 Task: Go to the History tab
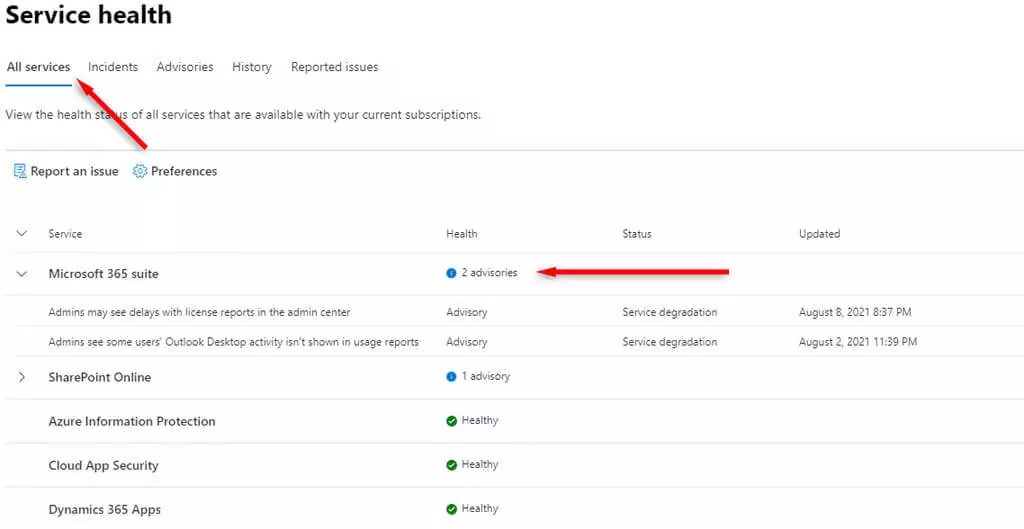click(x=251, y=67)
